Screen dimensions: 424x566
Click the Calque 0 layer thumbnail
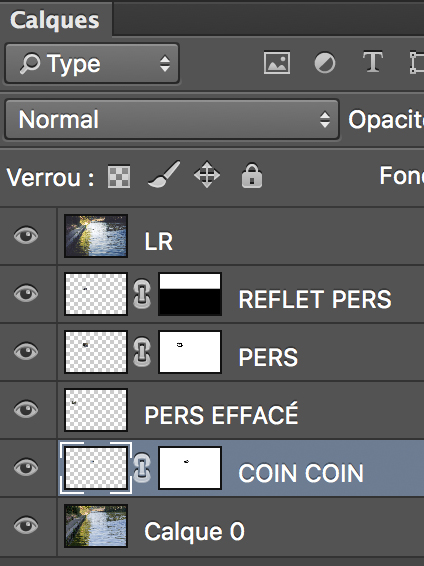point(96,526)
